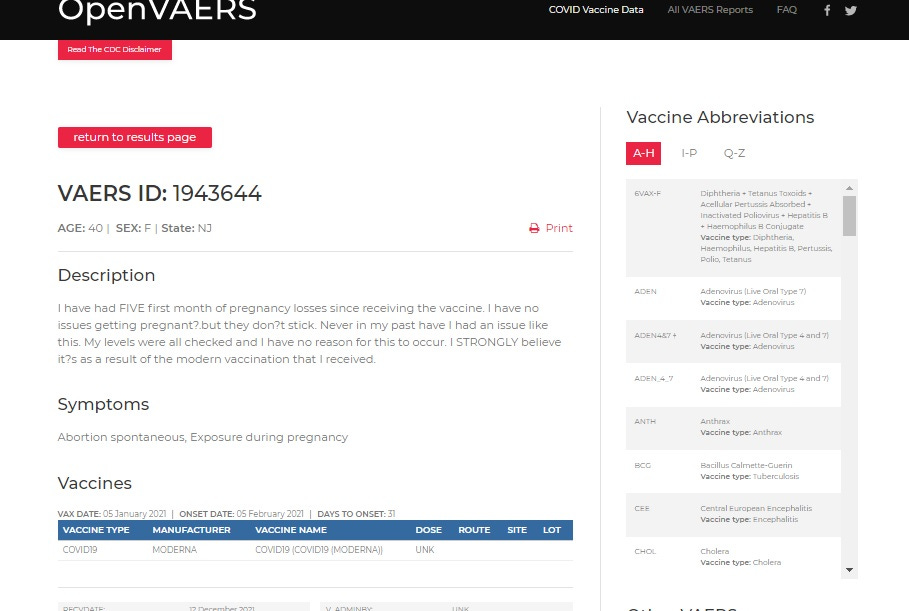Screen dimensions: 909x611
Task: Click the CEE abbreviation entry
Action: [x=733, y=514]
